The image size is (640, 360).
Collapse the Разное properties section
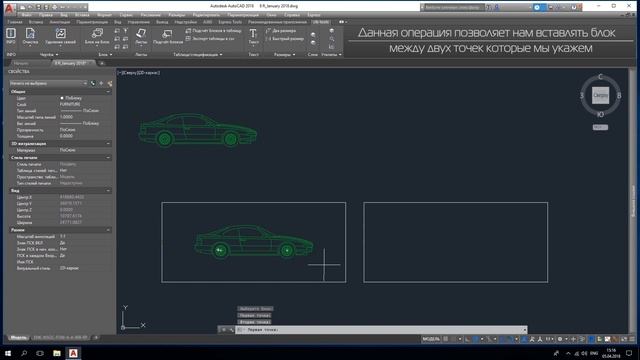[x=108, y=230]
